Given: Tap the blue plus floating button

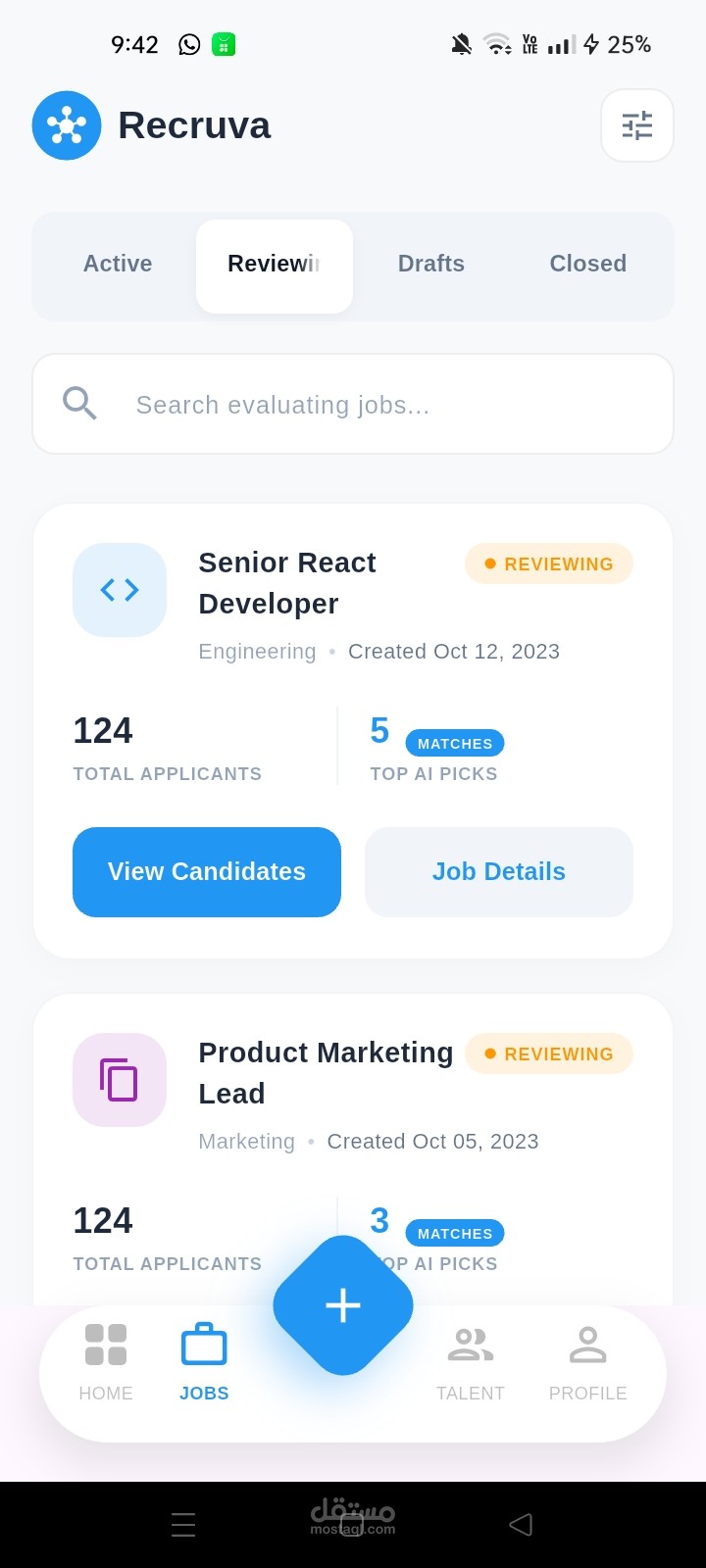Looking at the screenshot, I should pyautogui.click(x=343, y=1305).
